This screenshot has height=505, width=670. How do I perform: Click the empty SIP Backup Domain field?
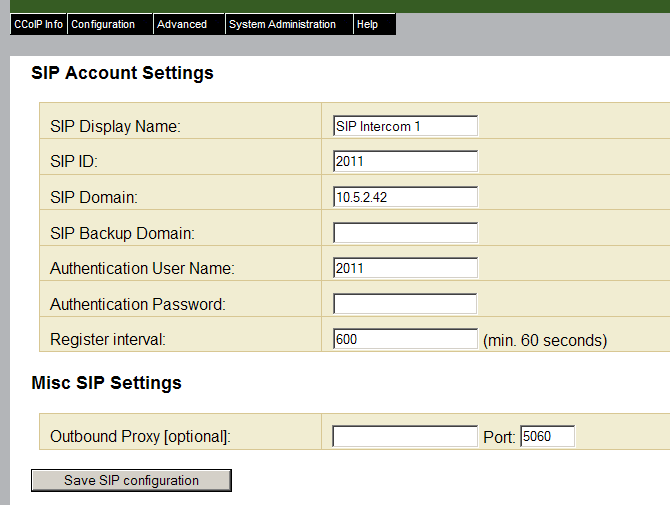[x=405, y=233]
